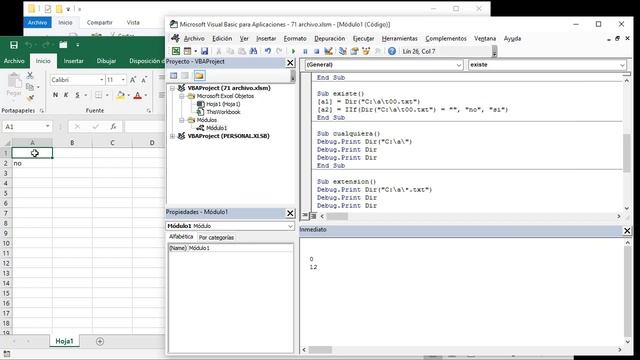Image resolution: width=640 pixels, height=360 pixels.
Task: Click the Insert UserForm icon in VBA toolbar
Action: 187,51
